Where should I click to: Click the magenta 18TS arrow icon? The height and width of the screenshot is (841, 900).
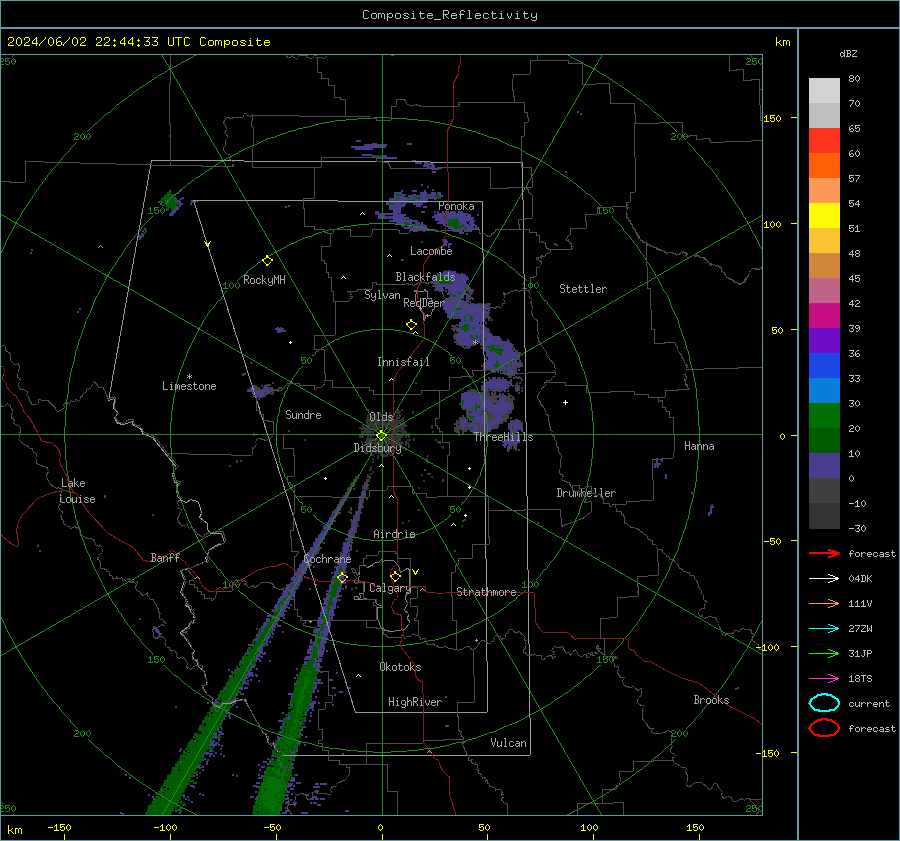824,679
